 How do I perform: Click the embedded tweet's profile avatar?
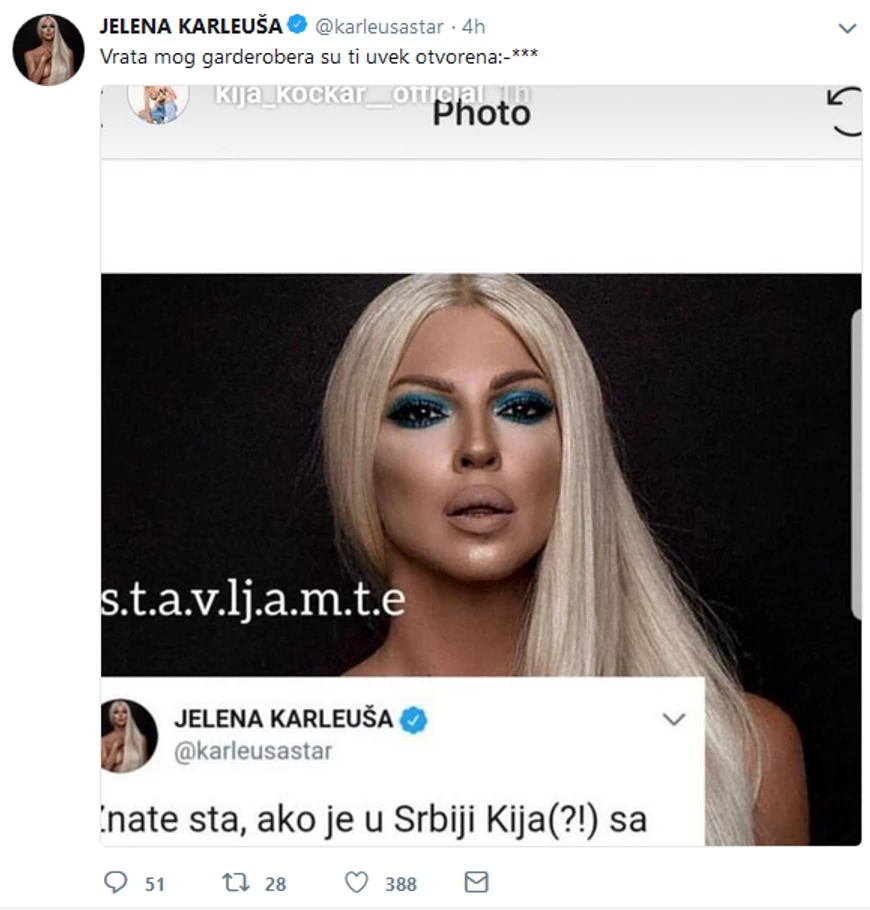pyautogui.click(x=129, y=736)
